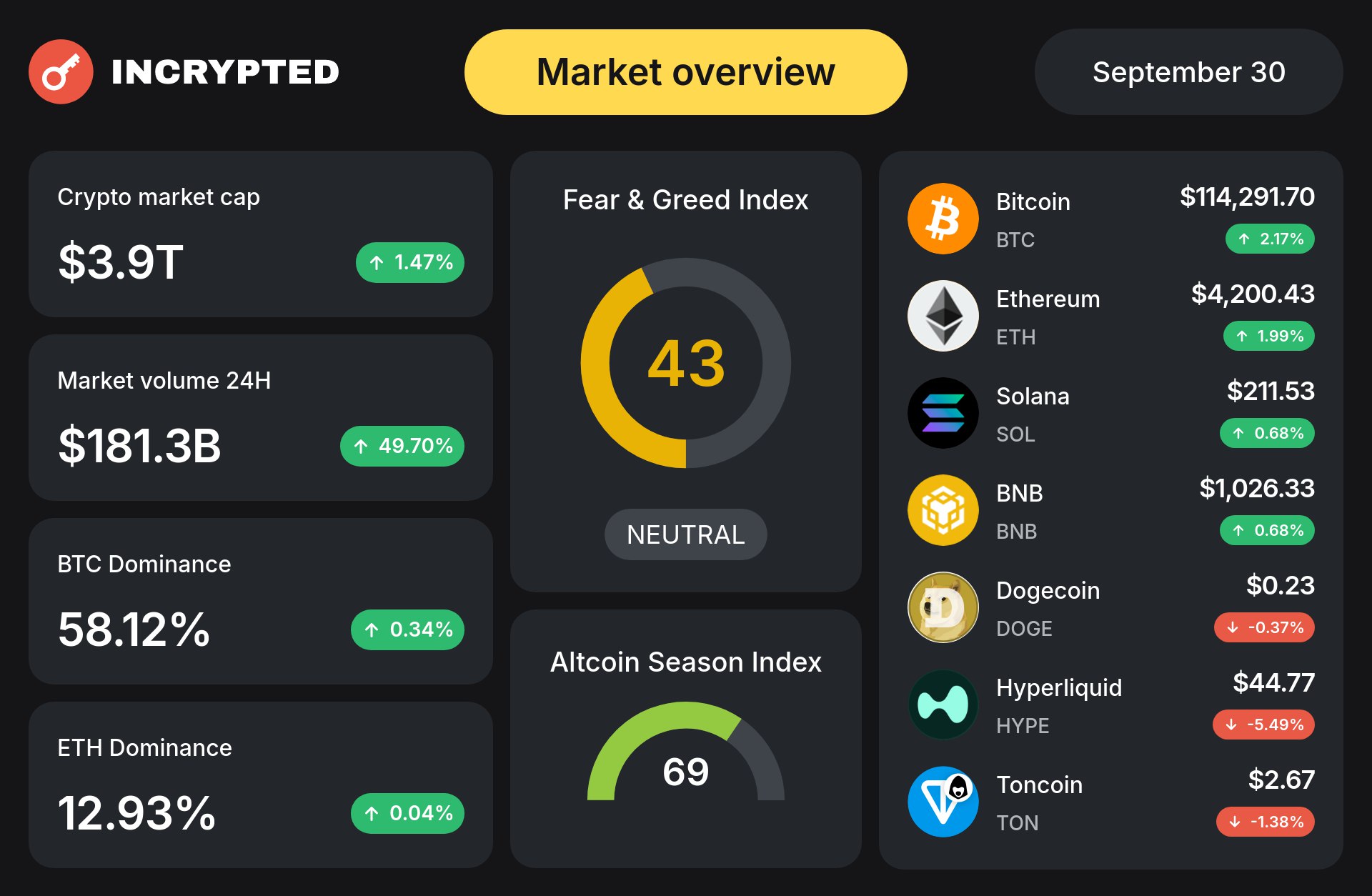The width and height of the screenshot is (1372, 896).
Task: Click the Solana logo icon
Action: (943, 413)
